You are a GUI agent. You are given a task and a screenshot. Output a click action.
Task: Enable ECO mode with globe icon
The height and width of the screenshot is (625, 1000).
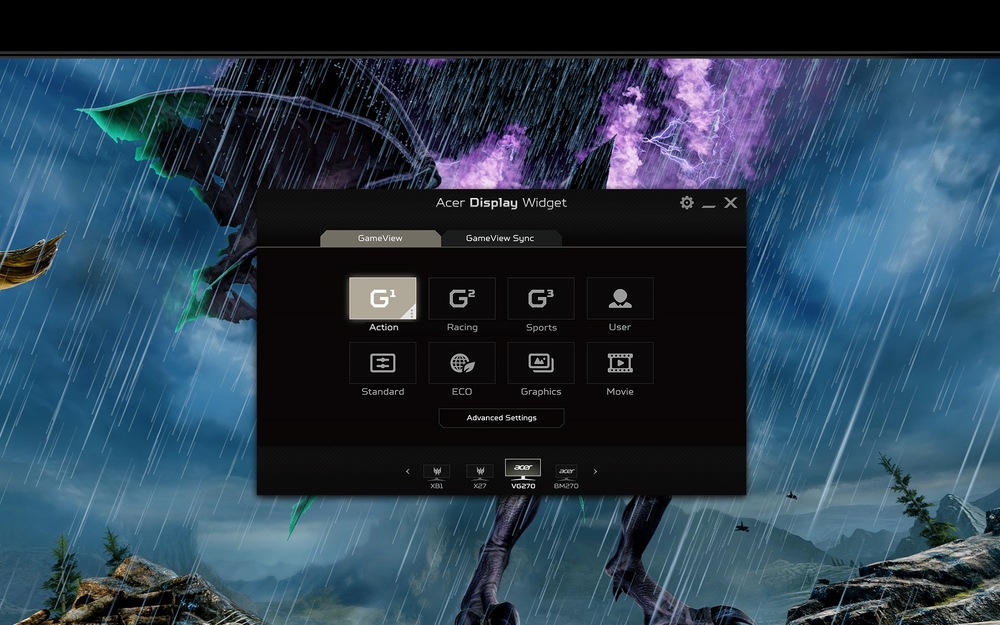coord(462,363)
